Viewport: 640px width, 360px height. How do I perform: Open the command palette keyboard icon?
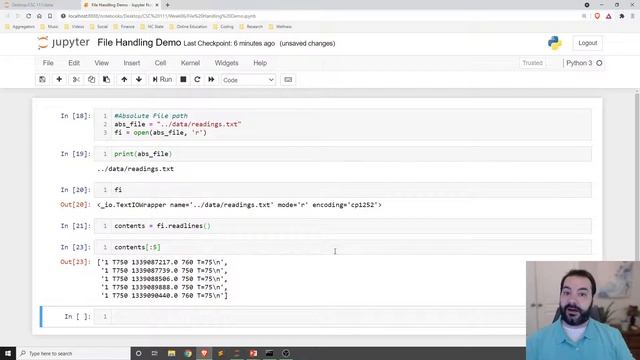click(x=288, y=80)
